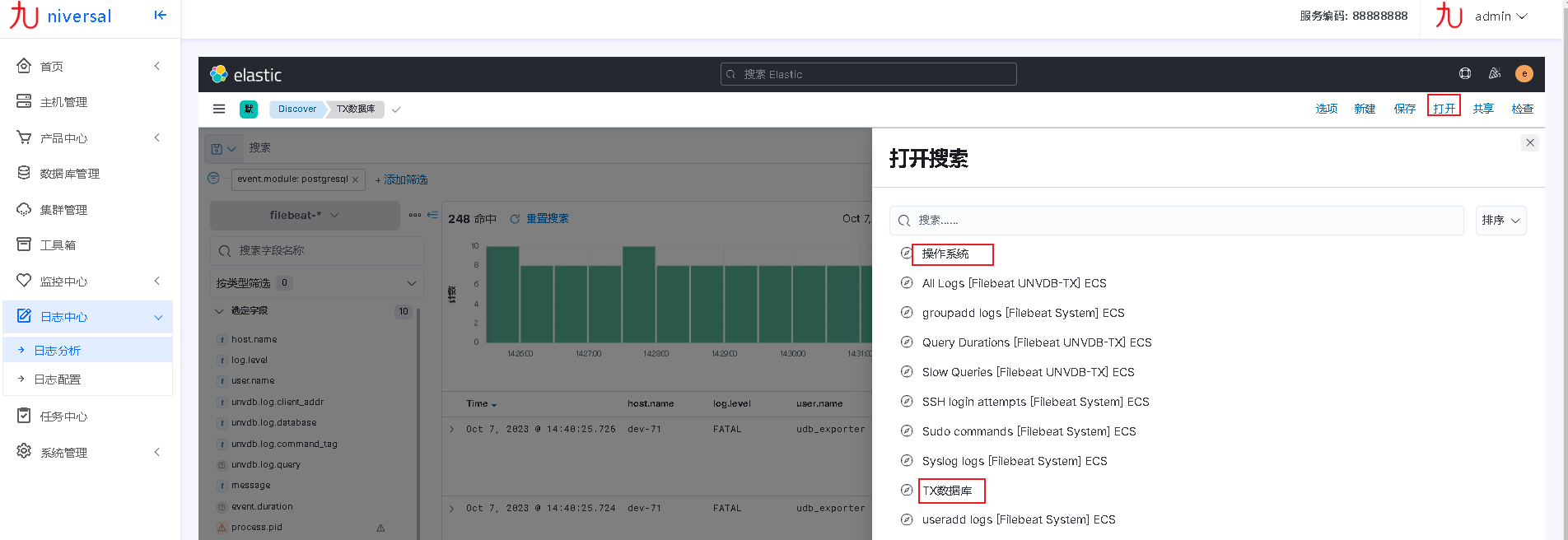The width and height of the screenshot is (1568, 540).
Task: Close the open search flyout
Action: pyautogui.click(x=1530, y=143)
